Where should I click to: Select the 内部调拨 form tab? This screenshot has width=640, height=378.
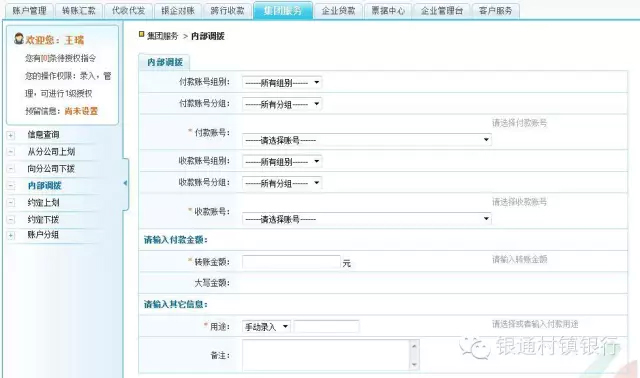click(x=164, y=62)
